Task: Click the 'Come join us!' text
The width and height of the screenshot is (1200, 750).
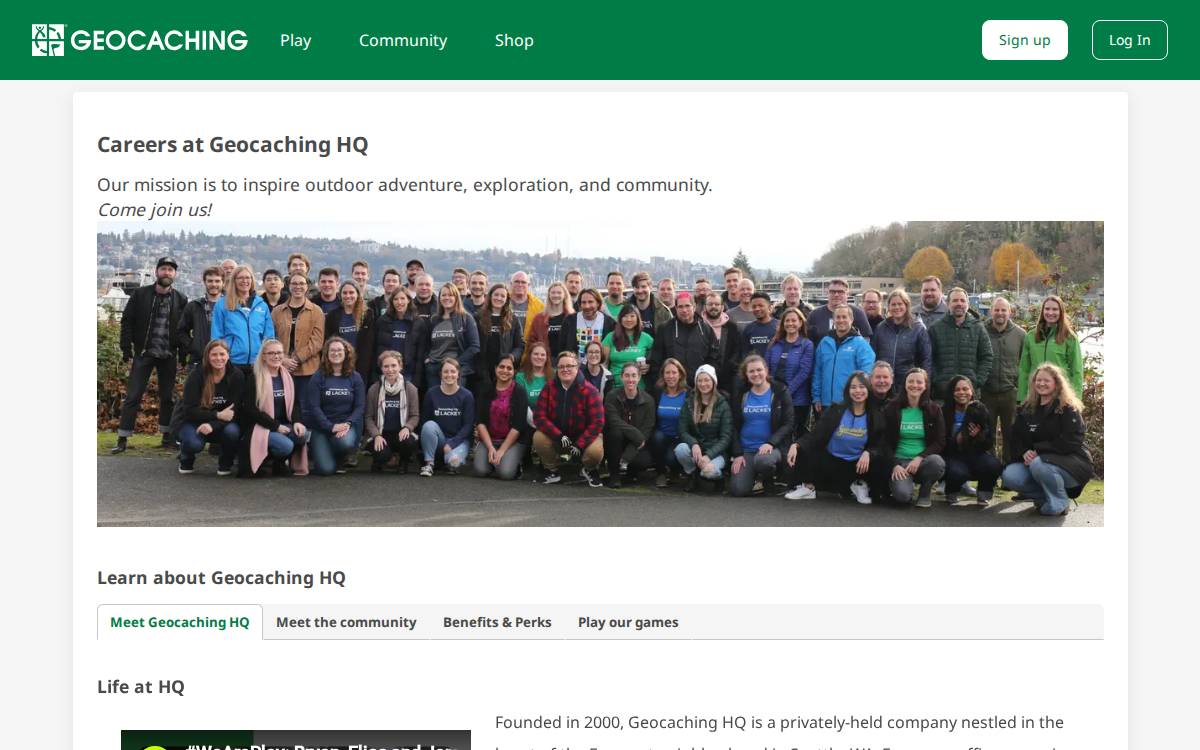Action: (154, 210)
